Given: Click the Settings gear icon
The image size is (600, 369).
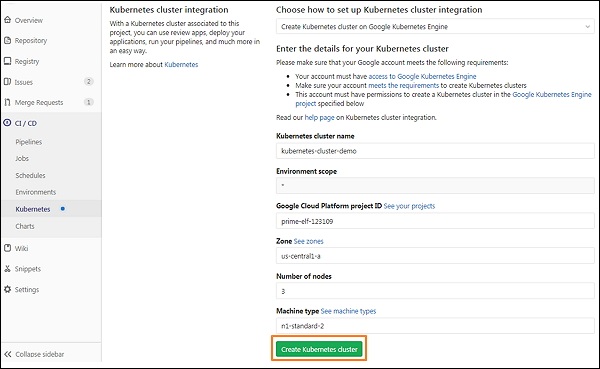Looking at the screenshot, I should [7, 289].
